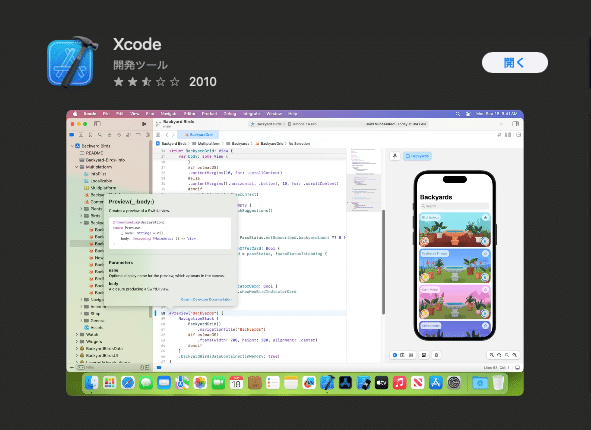Click the forward chevron in editor tab bar
The image size is (591, 430).
pos(173,135)
